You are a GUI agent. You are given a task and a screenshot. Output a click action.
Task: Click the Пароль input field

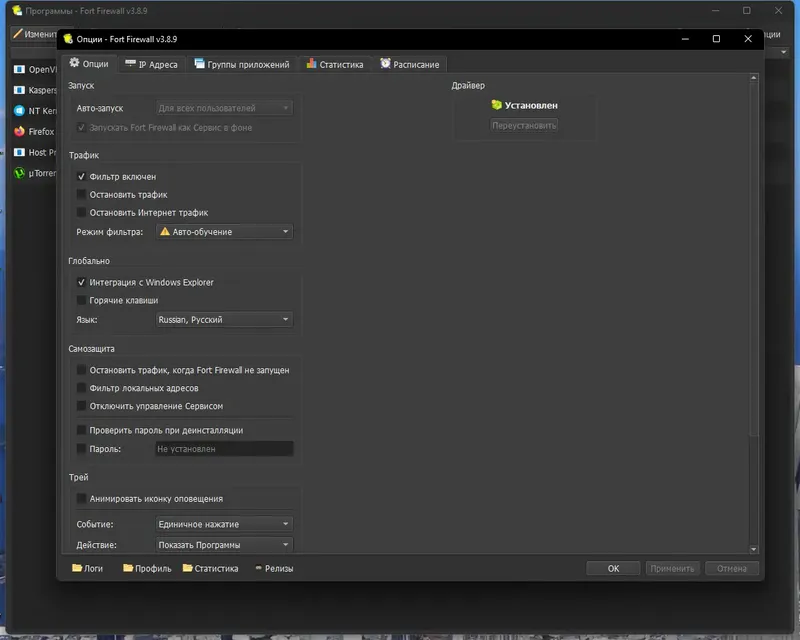(x=224, y=449)
